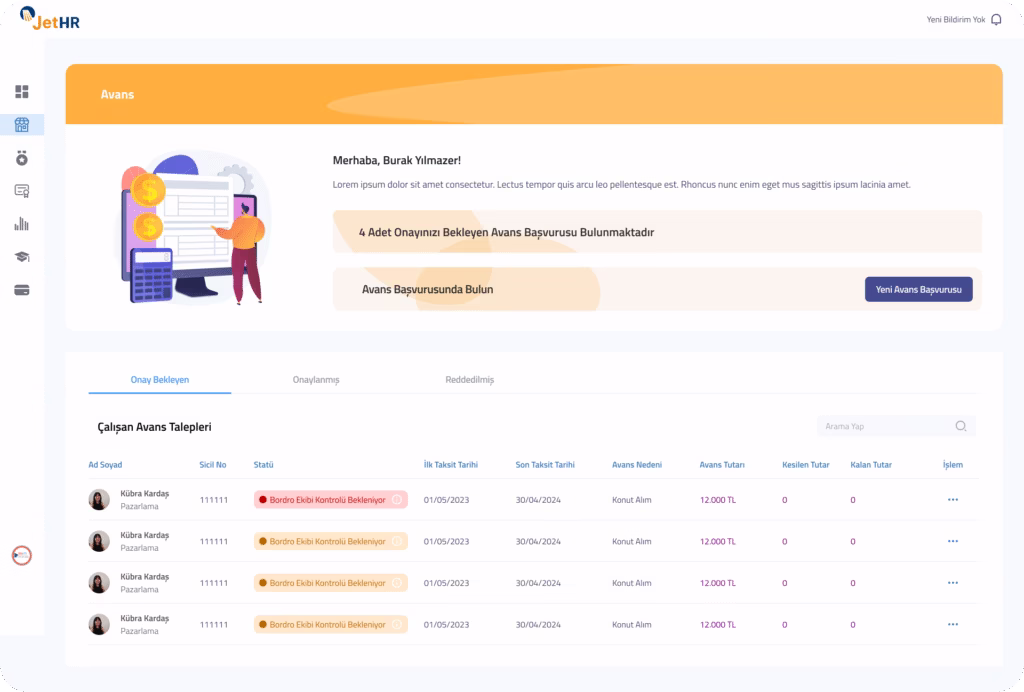Click the notification bell icon
Image resolution: width=1024 pixels, height=692 pixels.
click(996, 20)
